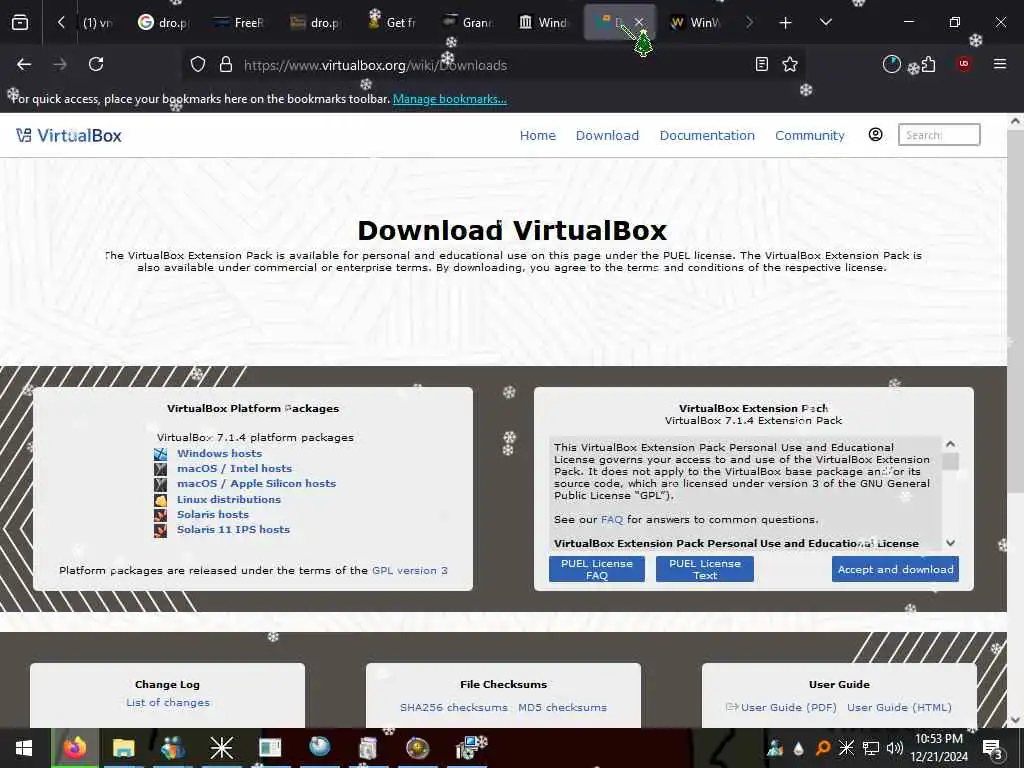Click the Manage bookmarks link
Image resolution: width=1024 pixels, height=768 pixels.
tap(450, 99)
